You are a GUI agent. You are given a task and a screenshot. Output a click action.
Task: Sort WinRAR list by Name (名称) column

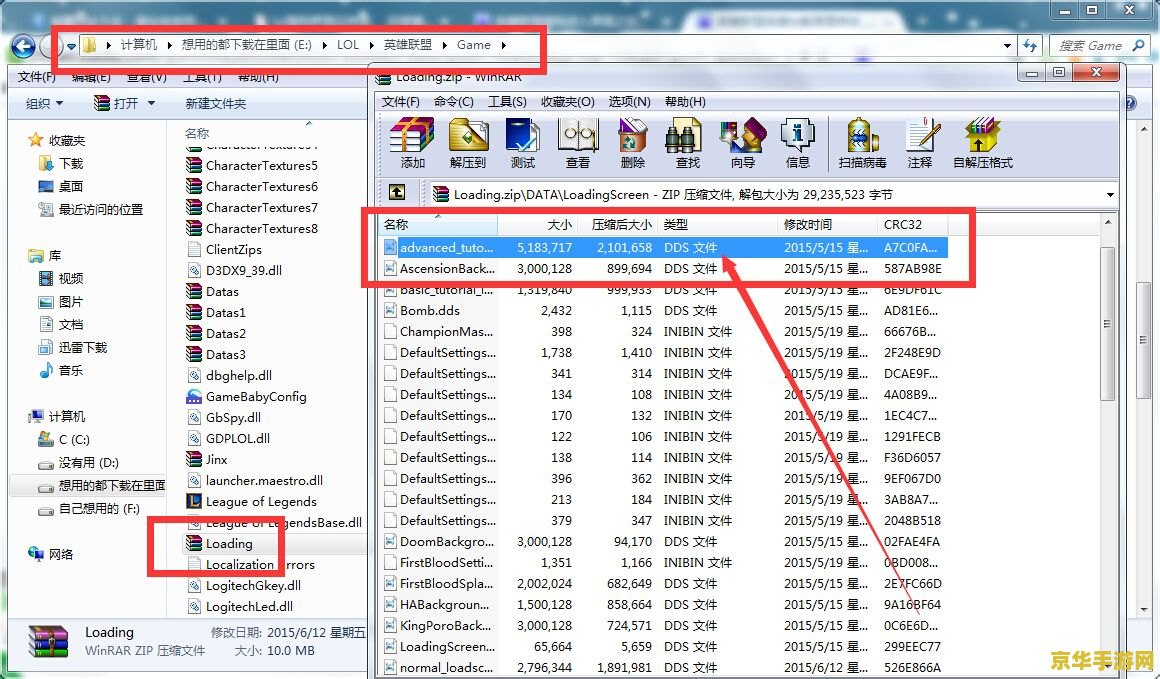(x=438, y=224)
